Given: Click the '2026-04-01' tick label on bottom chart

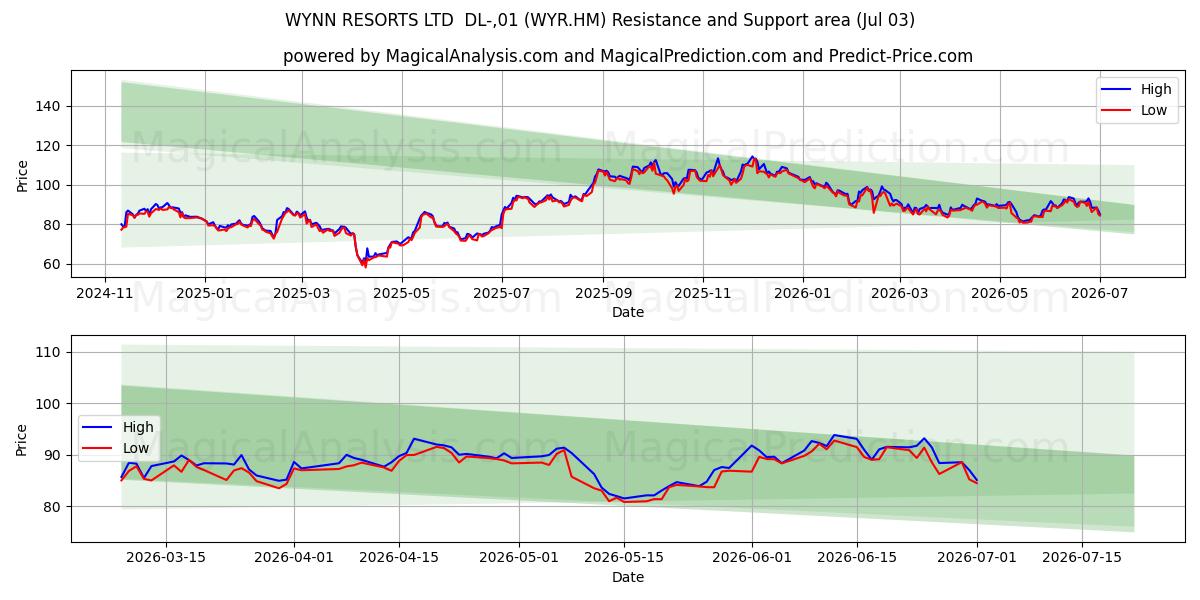Looking at the screenshot, I should (x=294, y=559).
